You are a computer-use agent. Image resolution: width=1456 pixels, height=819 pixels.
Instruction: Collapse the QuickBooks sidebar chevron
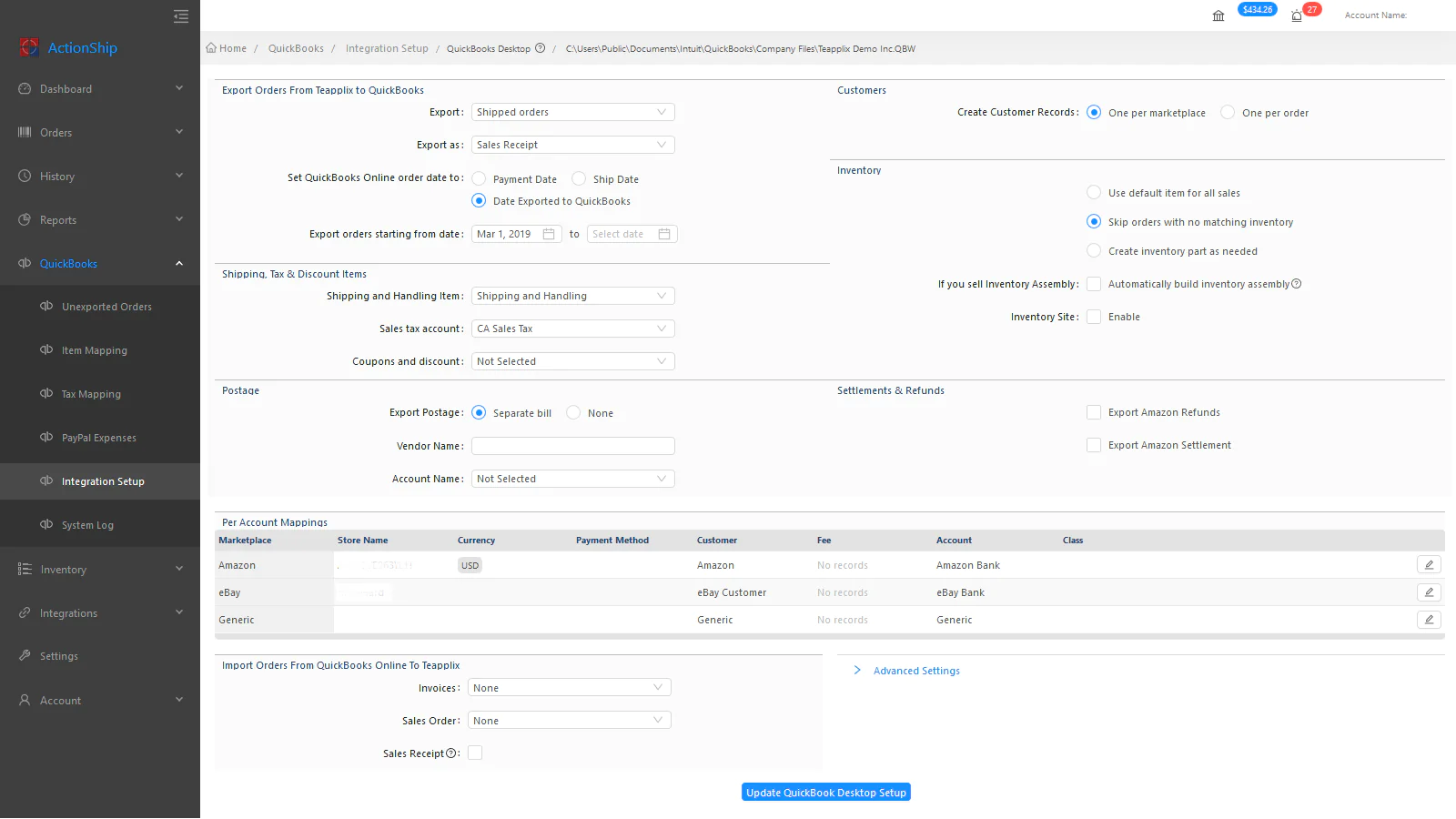tap(179, 263)
